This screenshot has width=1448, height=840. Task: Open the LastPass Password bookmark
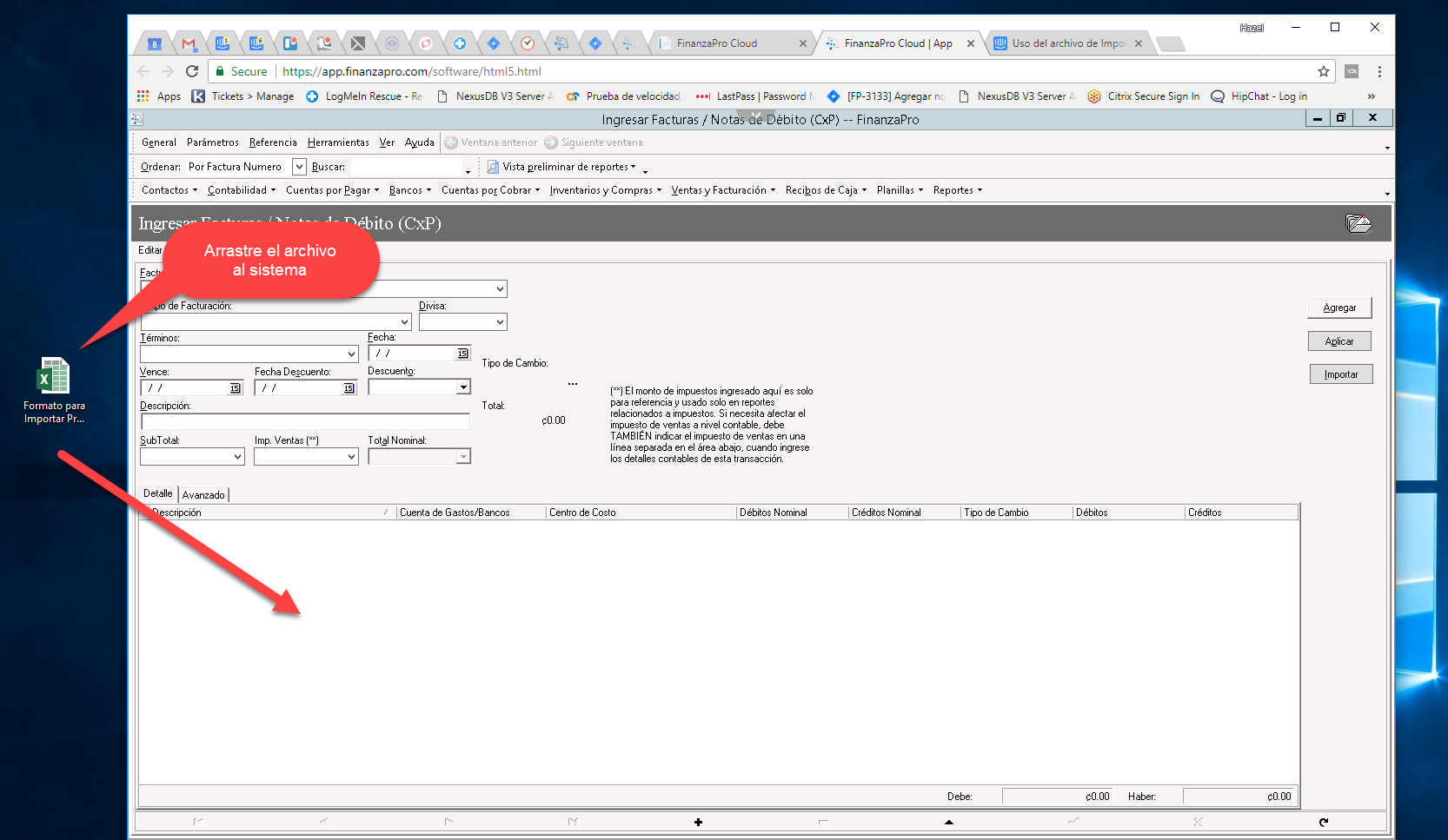coord(755,96)
